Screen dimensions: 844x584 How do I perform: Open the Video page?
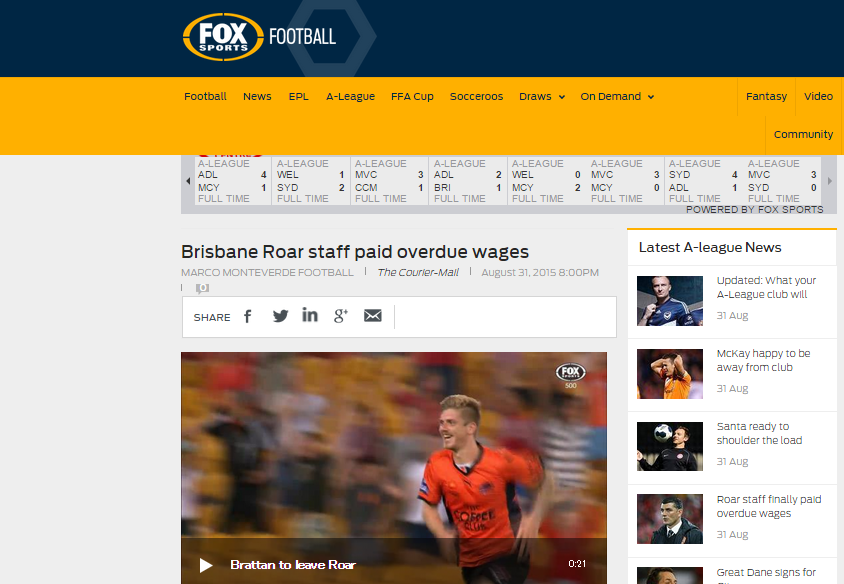click(x=818, y=97)
